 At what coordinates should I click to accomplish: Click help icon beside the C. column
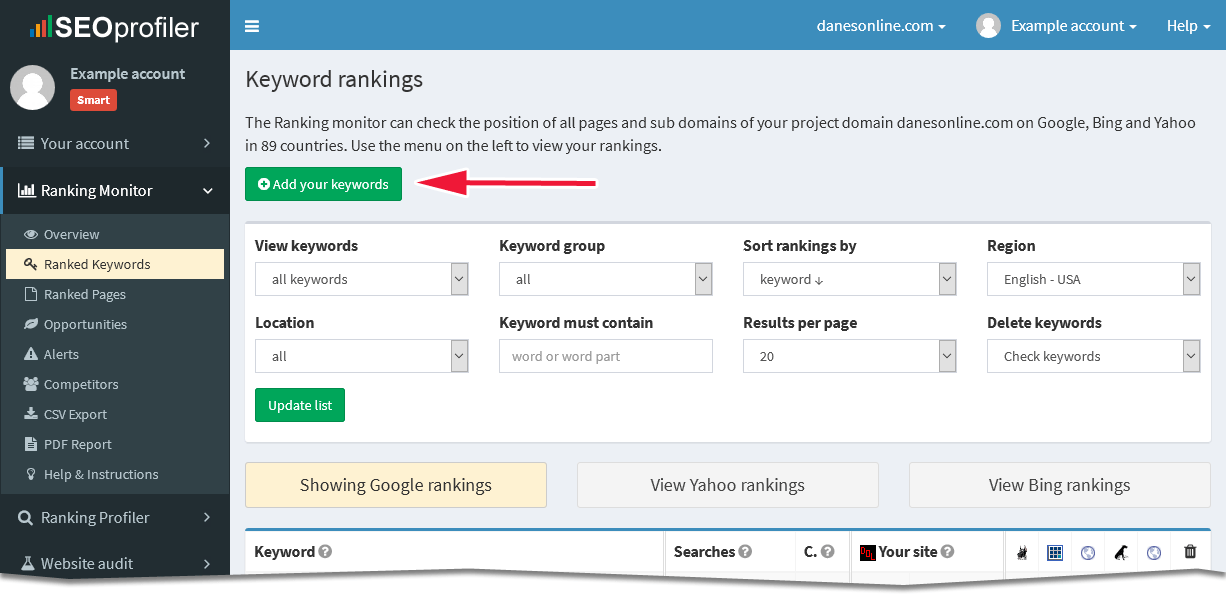(827, 552)
